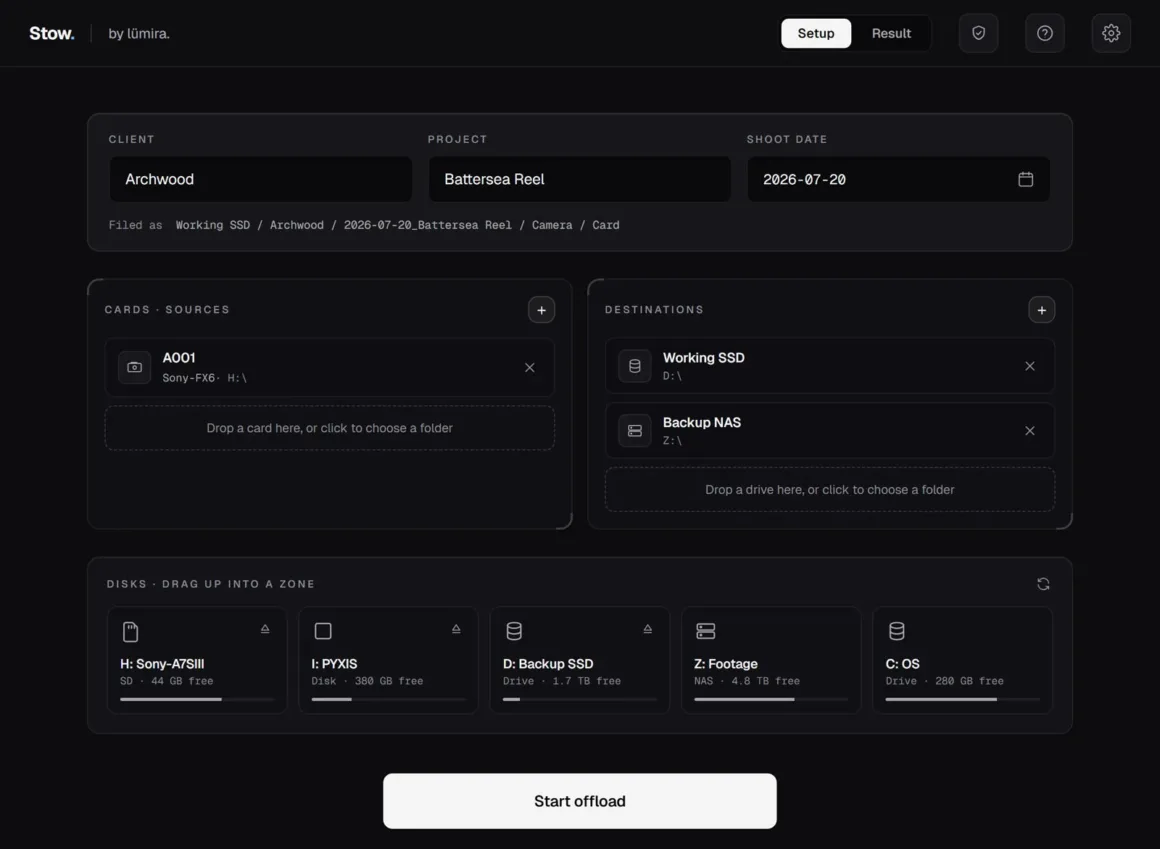The image size is (1160, 849).
Task: Click the 'Sony-FX6· H:\' subtitle
Action: tap(205, 378)
